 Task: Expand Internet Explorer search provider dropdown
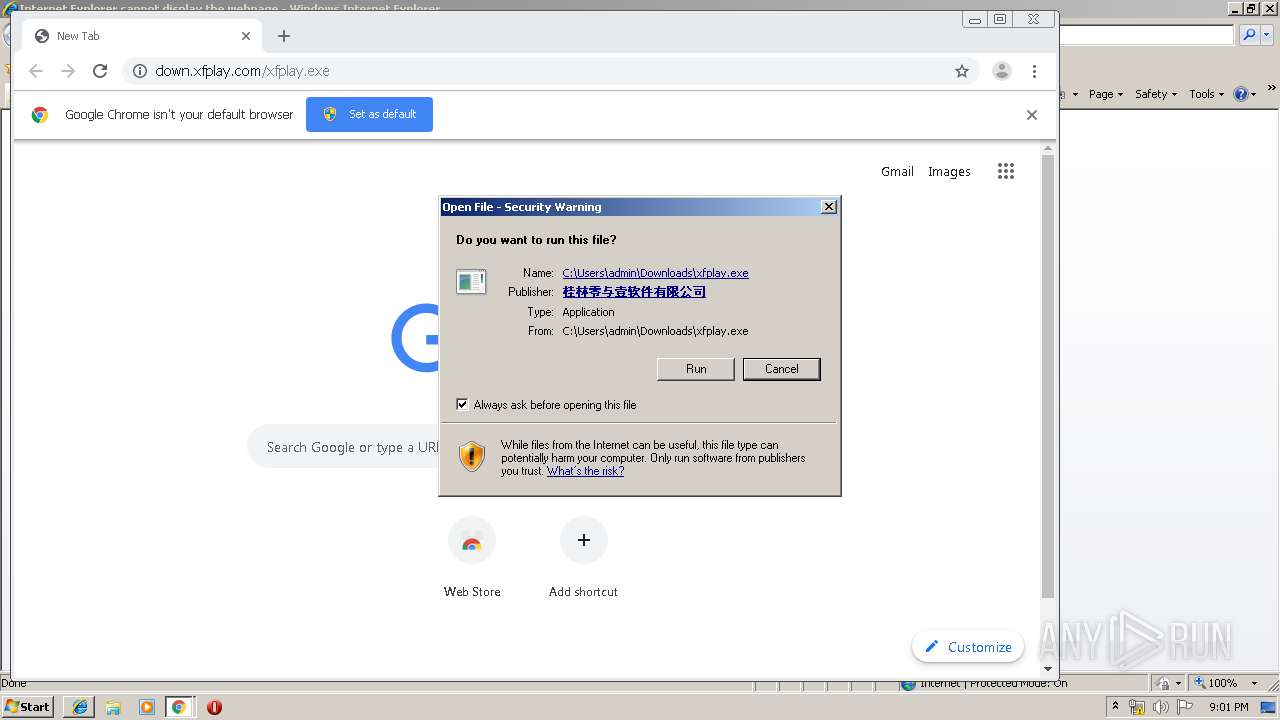pyautogui.click(x=1267, y=35)
